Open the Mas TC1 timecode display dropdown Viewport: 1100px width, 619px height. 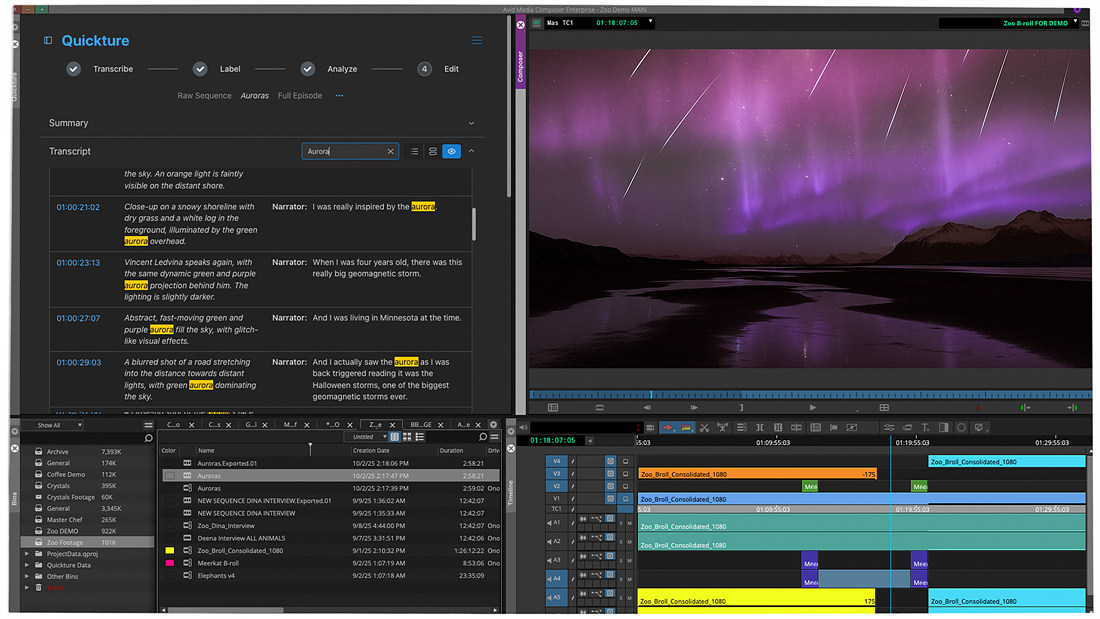pos(650,22)
